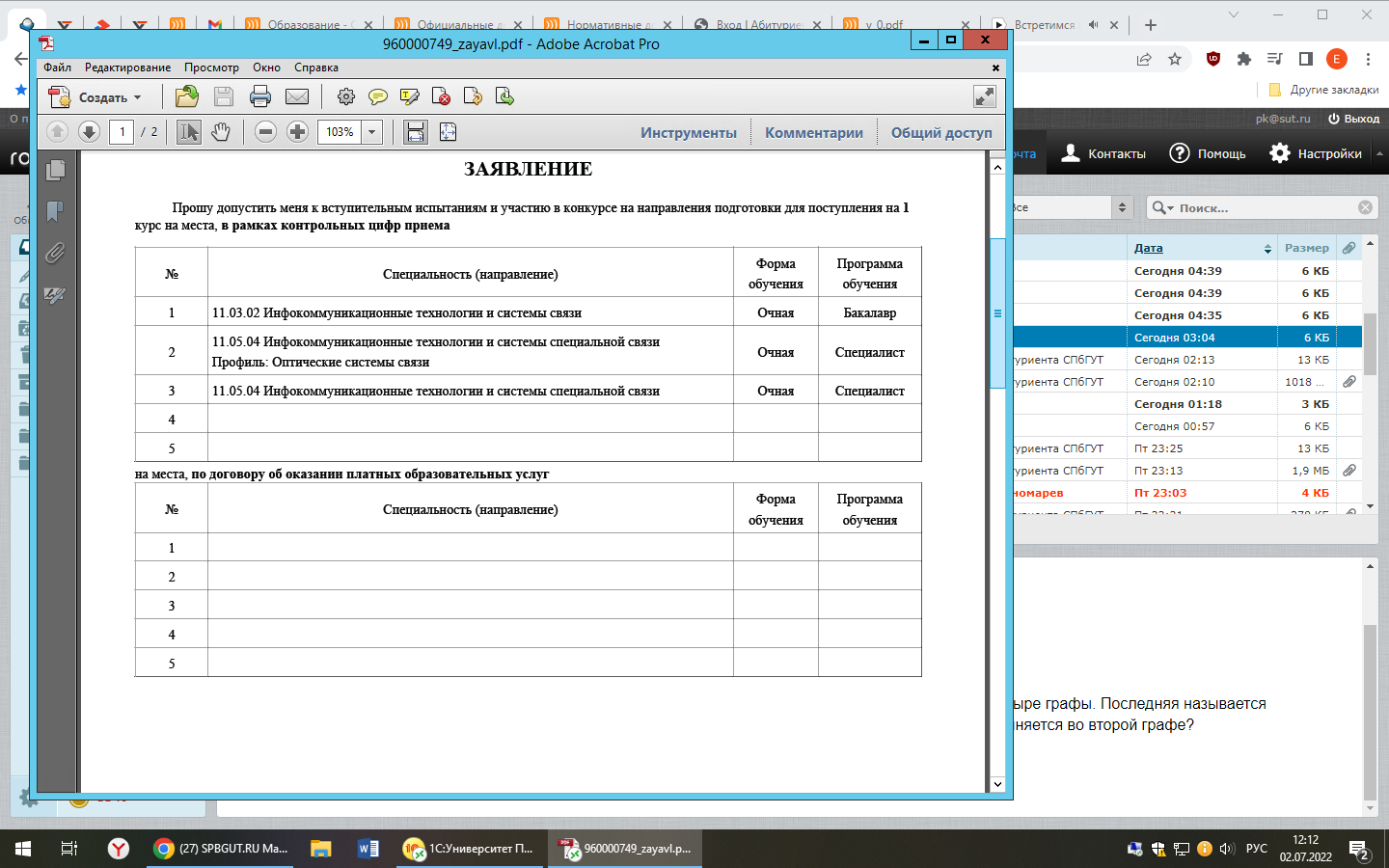Screen dimensions: 1389x868
Task: Select the Hand pan tool
Action: [221, 132]
